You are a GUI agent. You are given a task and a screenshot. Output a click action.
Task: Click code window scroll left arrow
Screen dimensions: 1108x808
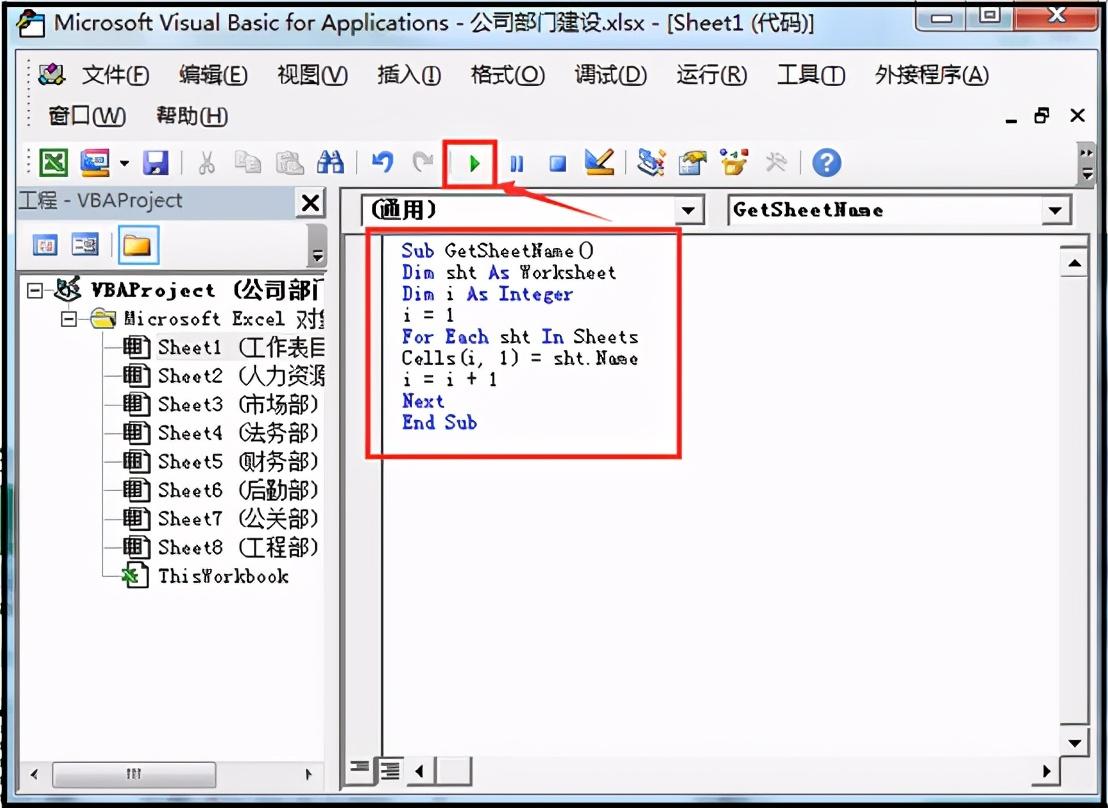click(x=420, y=771)
